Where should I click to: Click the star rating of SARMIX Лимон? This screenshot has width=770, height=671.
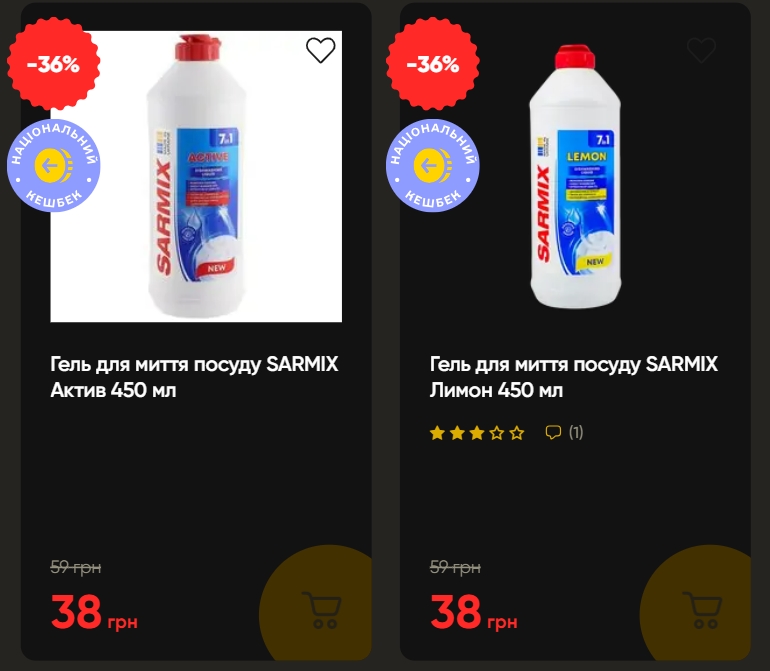477,433
